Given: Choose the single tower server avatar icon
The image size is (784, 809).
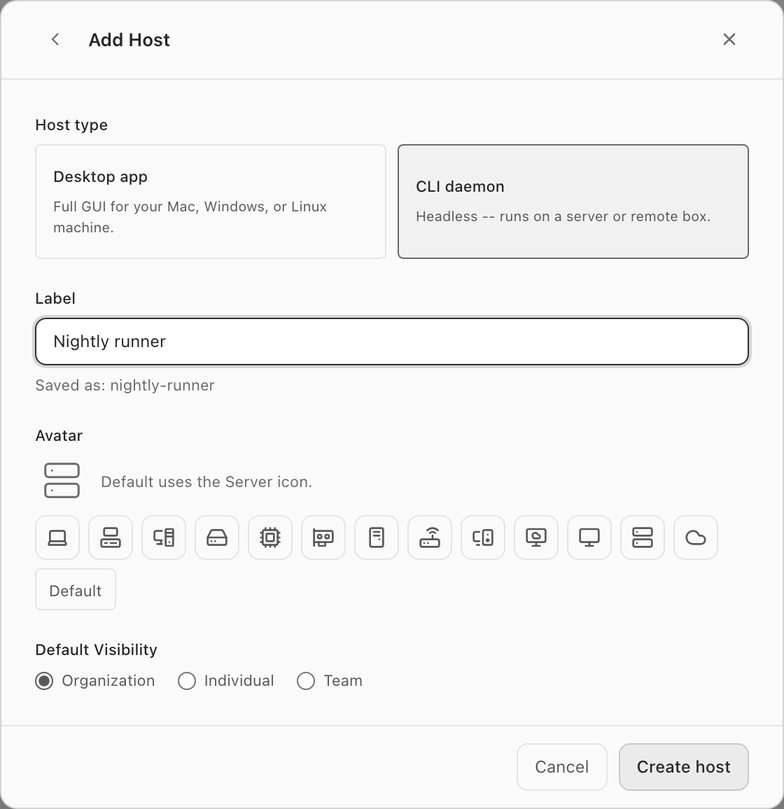Looking at the screenshot, I should click(377, 538).
